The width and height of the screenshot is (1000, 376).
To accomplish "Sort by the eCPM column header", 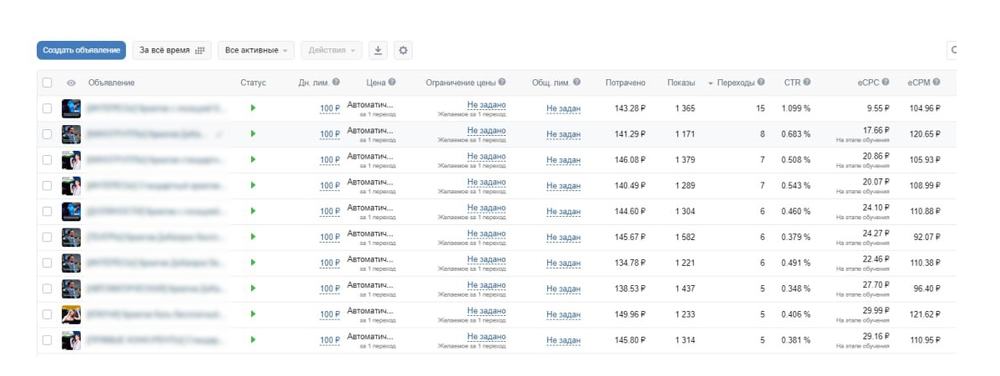I will coord(918,83).
